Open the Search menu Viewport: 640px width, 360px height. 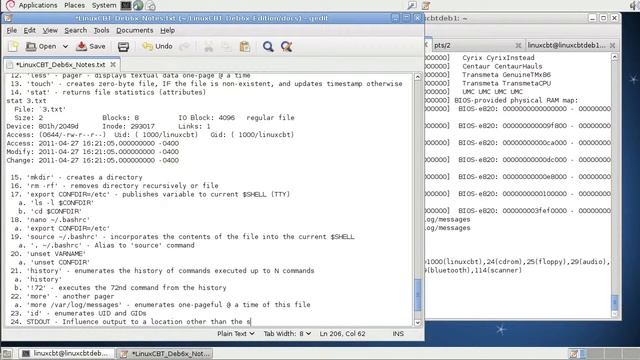pos(76,30)
